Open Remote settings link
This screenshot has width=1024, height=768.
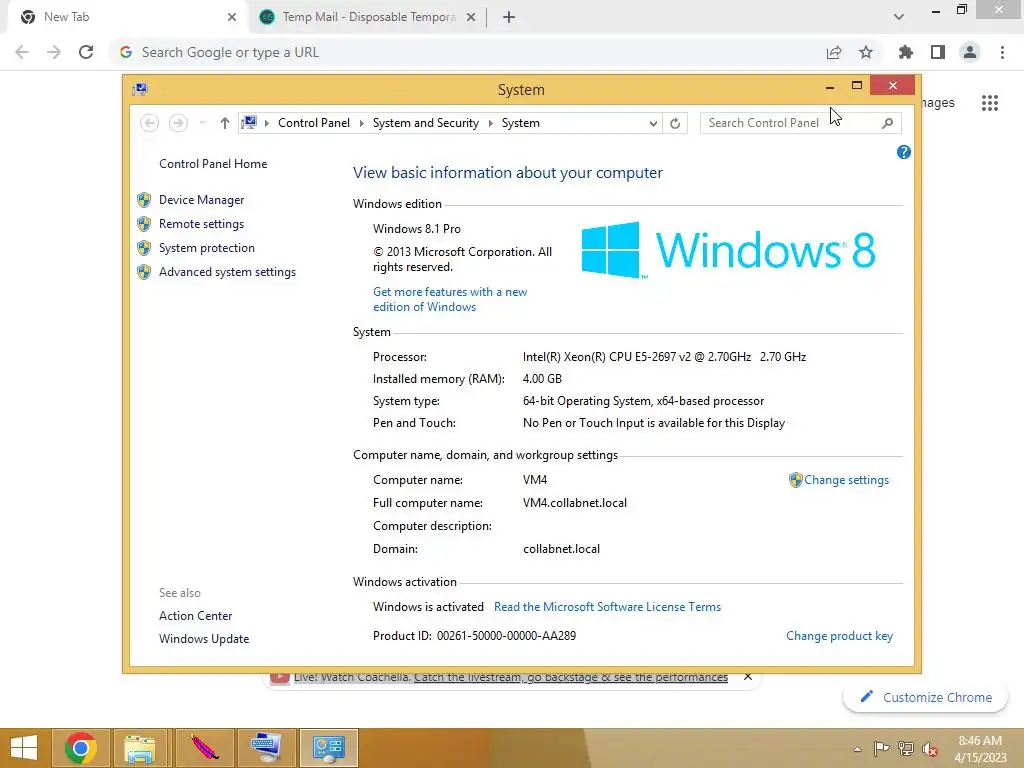pyautogui.click(x=201, y=224)
